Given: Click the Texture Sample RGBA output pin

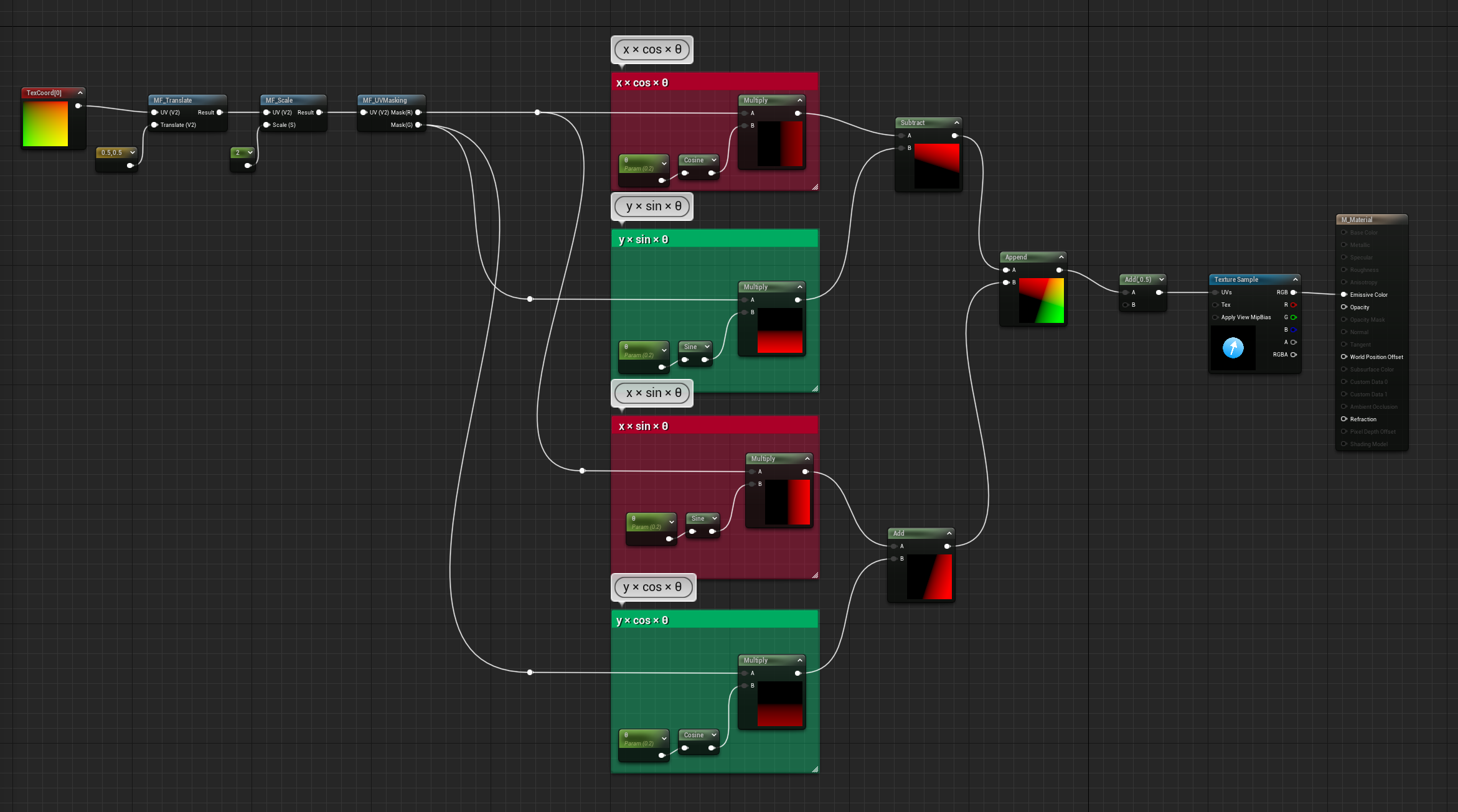Looking at the screenshot, I should tap(1294, 355).
